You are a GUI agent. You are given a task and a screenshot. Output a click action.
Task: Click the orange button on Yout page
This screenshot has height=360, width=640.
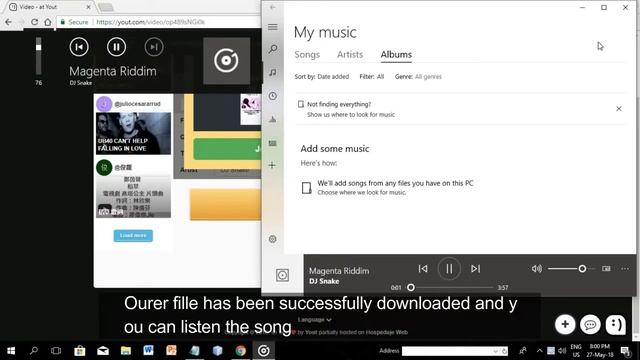225,204
